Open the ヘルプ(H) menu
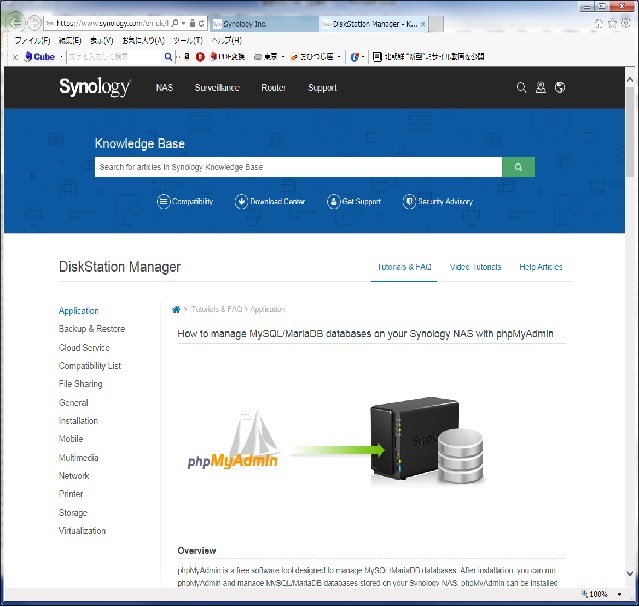The height and width of the screenshot is (607, 639). click(227, 40)
